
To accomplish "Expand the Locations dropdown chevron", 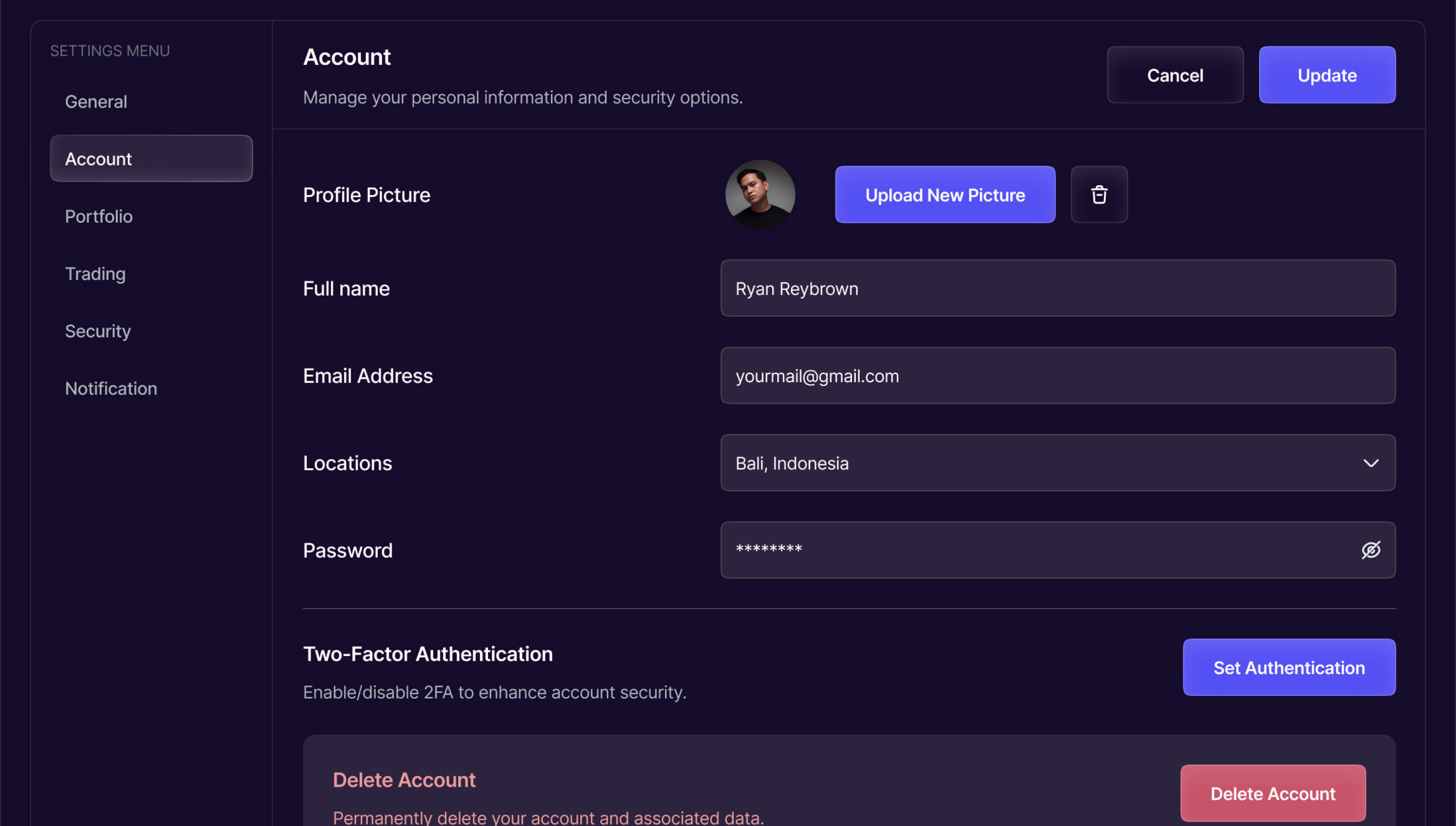I will click(1370, 463).
